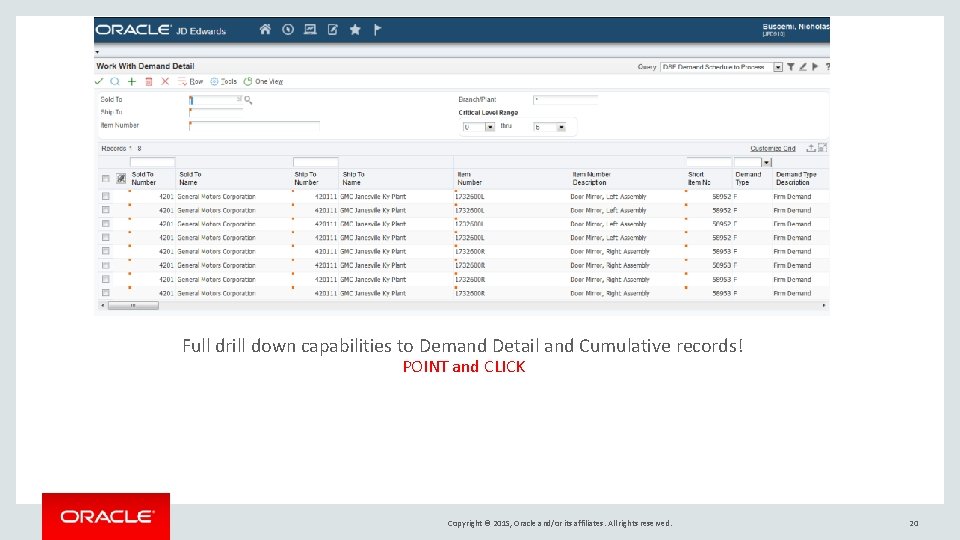The image size is (960, 540).
Task: Check the second Door Mirror Right row
Action: (x=105, y=265)
